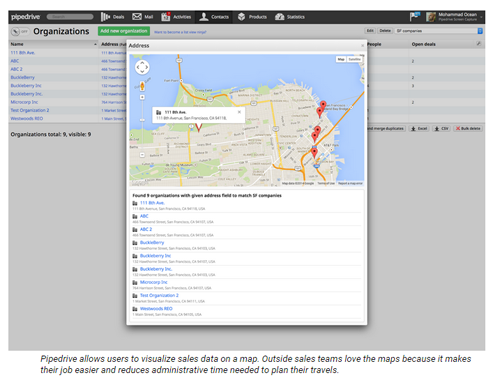This screenshot has width=493, height=380.
Task: Open the Statistics gauge icon
Action: [x=280, y=17]
